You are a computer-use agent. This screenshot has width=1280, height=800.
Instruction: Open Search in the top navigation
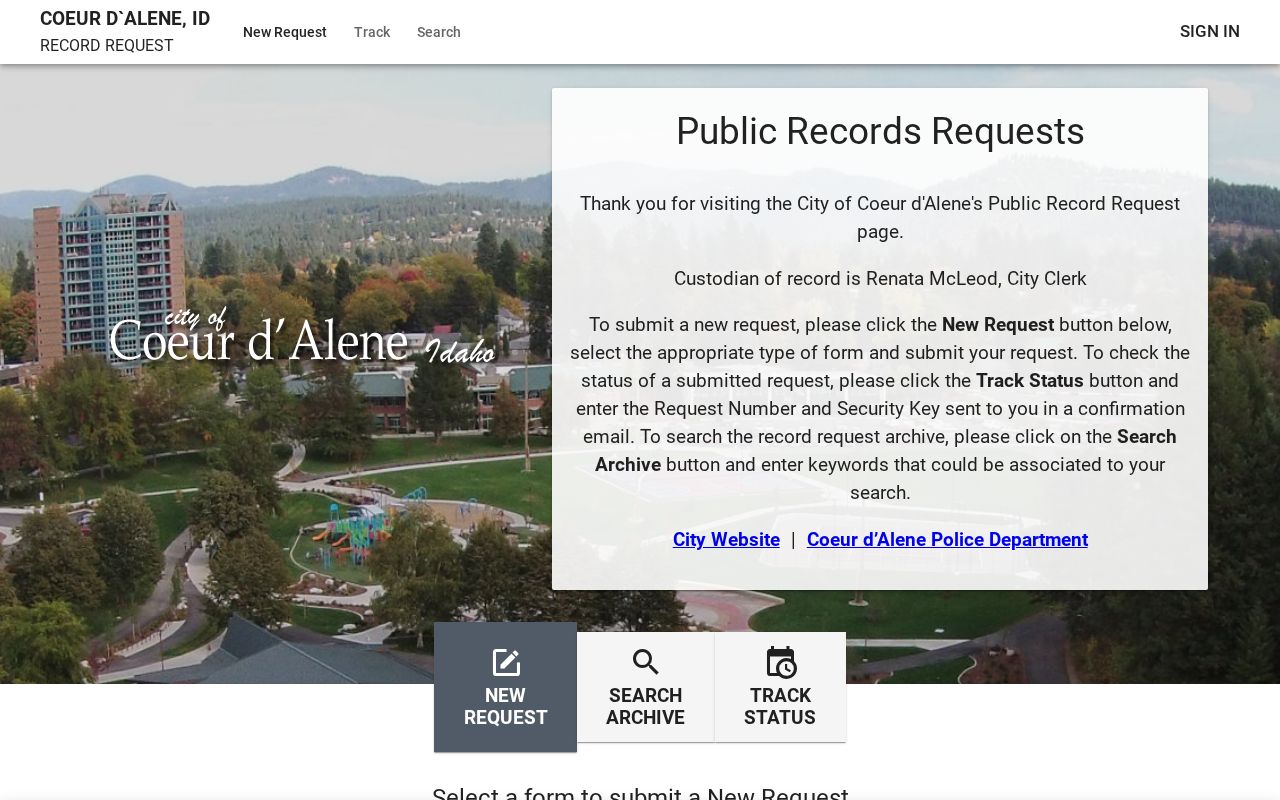click(439, 32)
